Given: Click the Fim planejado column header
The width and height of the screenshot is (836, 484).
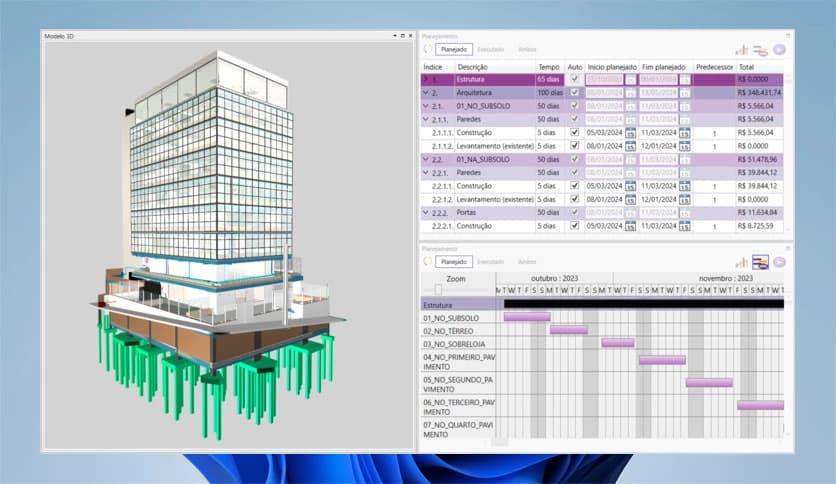Looking at the screenshot, I should point(664,67).
